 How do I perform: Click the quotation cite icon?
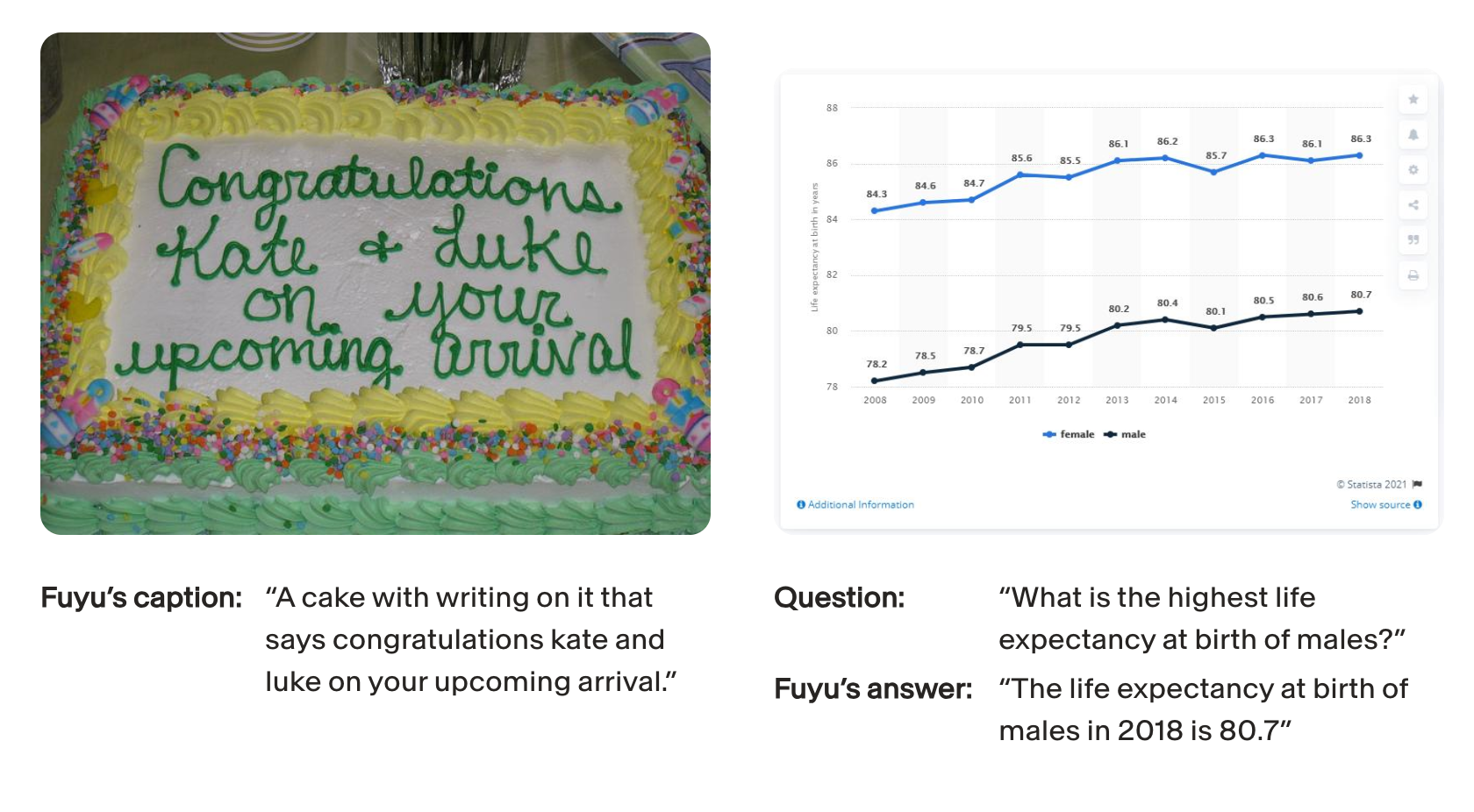1413,239
